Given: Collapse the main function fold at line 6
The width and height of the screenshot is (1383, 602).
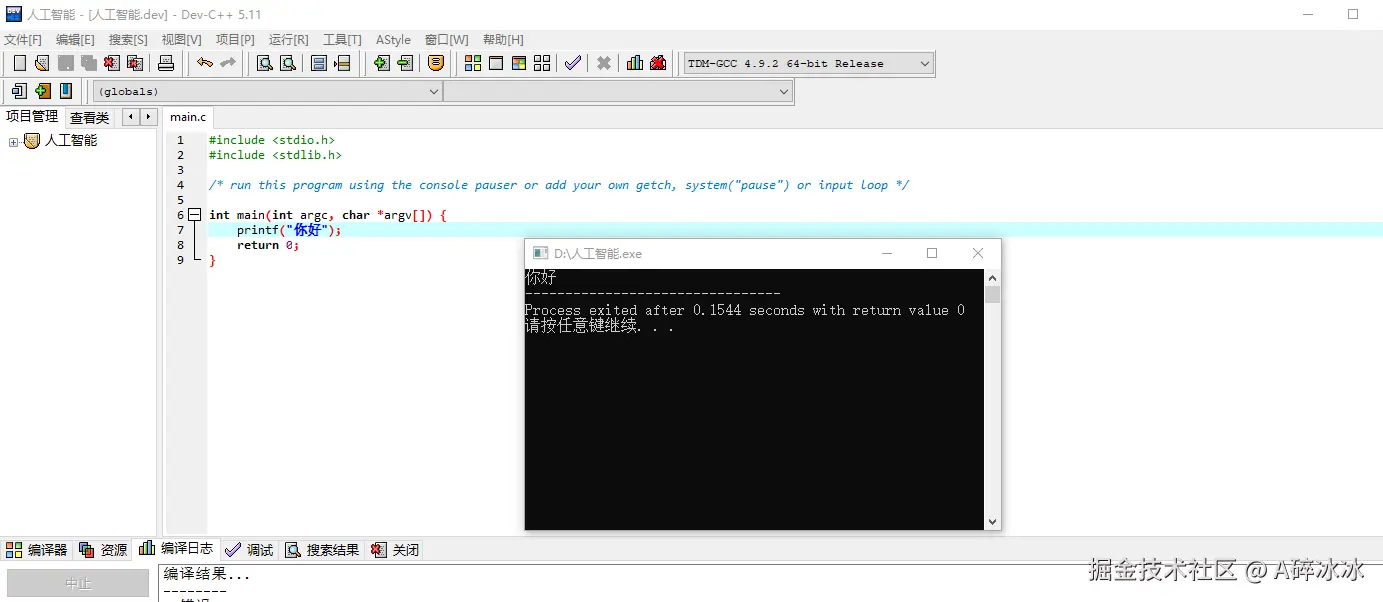Looking at the screenshot, I should click(194, 214).
